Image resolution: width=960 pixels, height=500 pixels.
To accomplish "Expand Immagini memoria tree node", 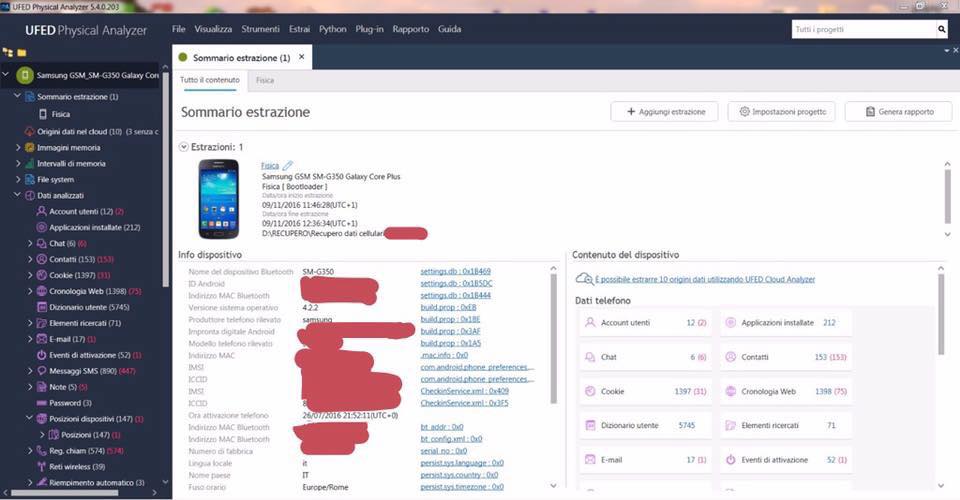I will coord(18,147).
